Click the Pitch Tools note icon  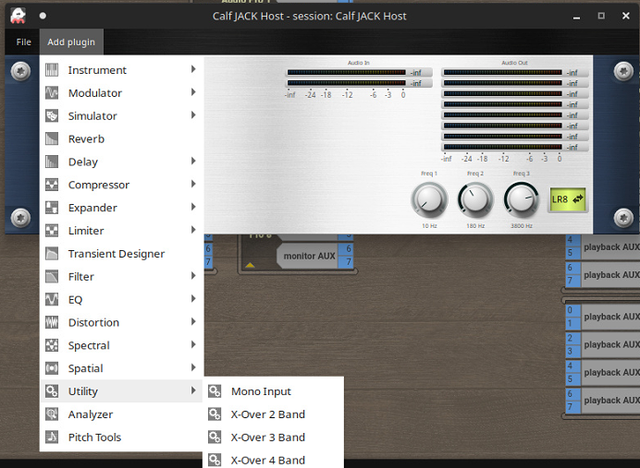coord(51,437)
